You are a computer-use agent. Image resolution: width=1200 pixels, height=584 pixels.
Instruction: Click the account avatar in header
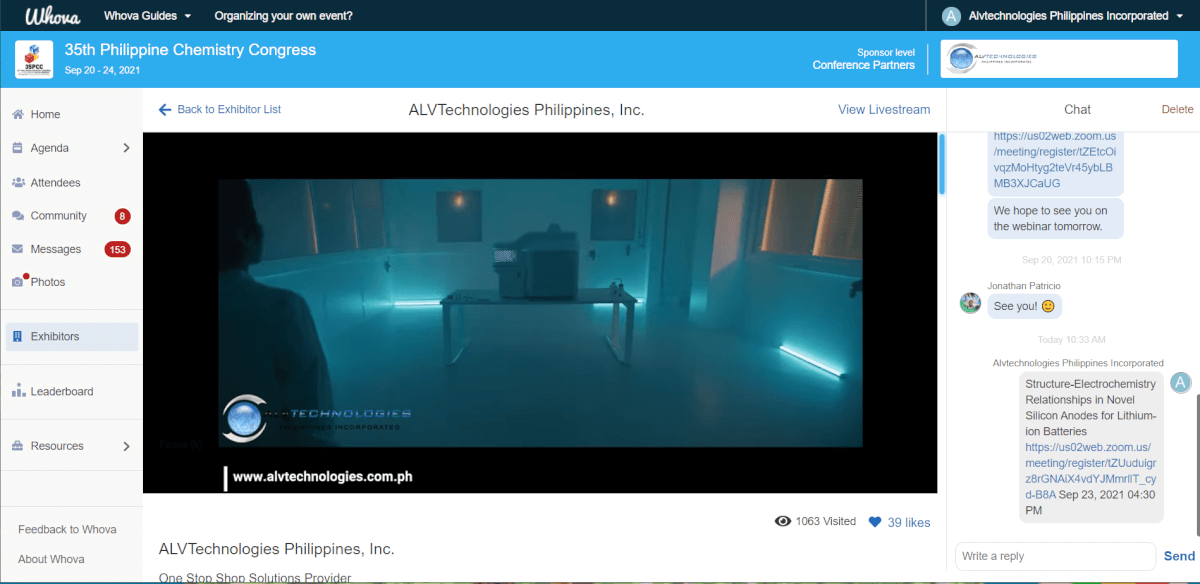click(x=952, y=16)
